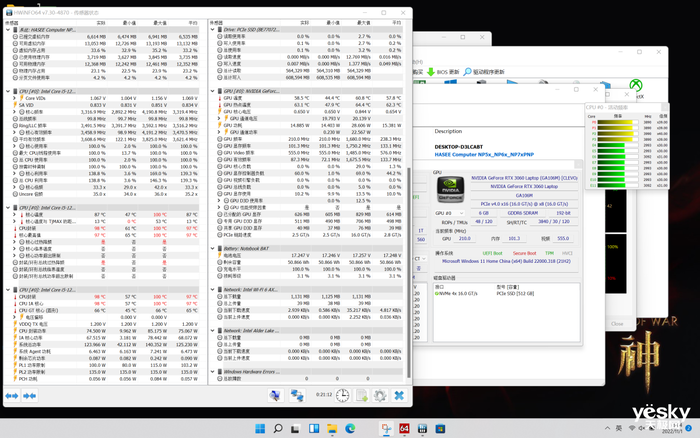Open the Wi-Fi network tray icon
This screenshot has width=700, height=438.
click(632, 428)
